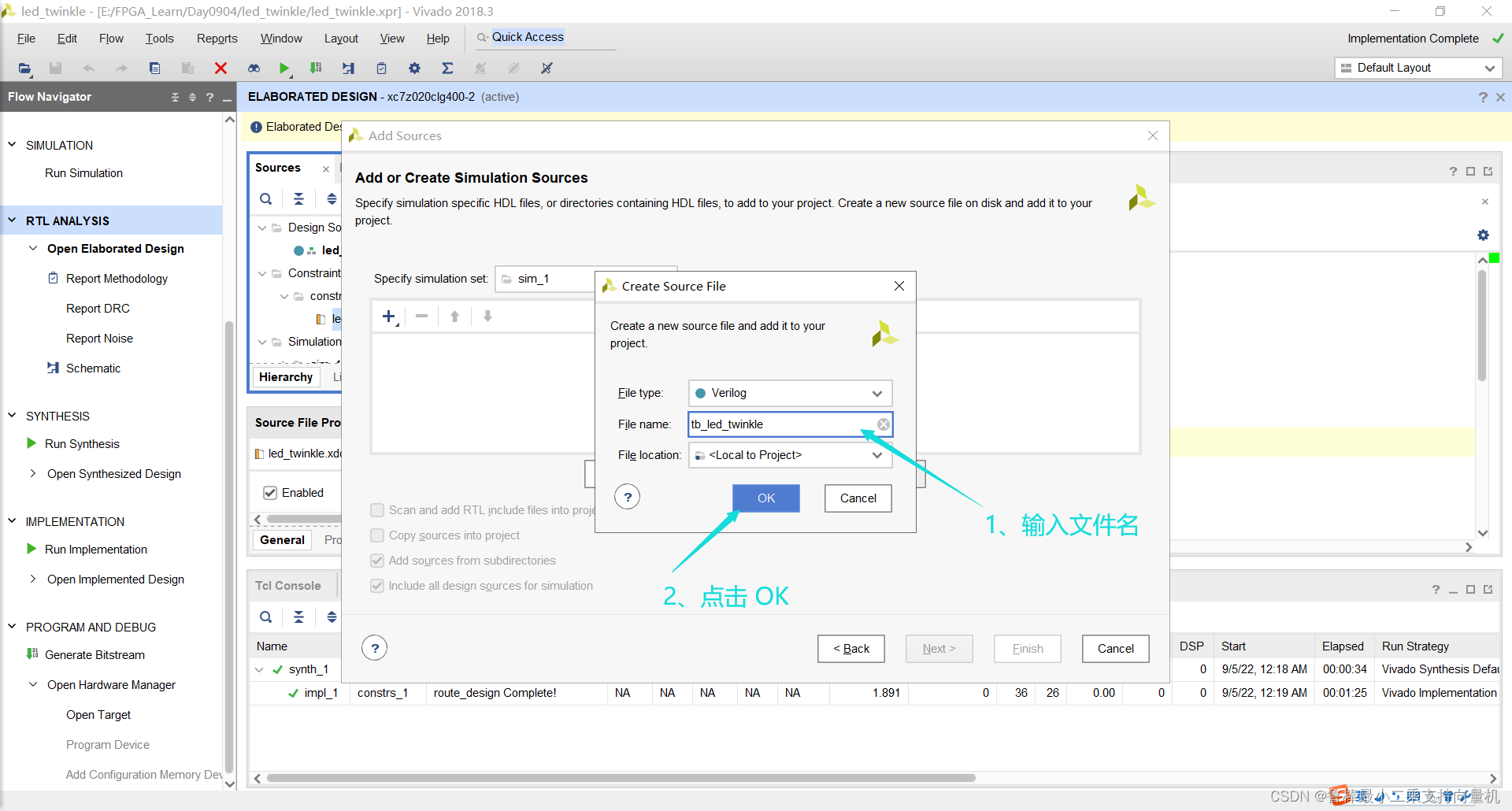Open the File type Verilog dropdown
This screenshot has width=1512, height=811.
(790, 393)
